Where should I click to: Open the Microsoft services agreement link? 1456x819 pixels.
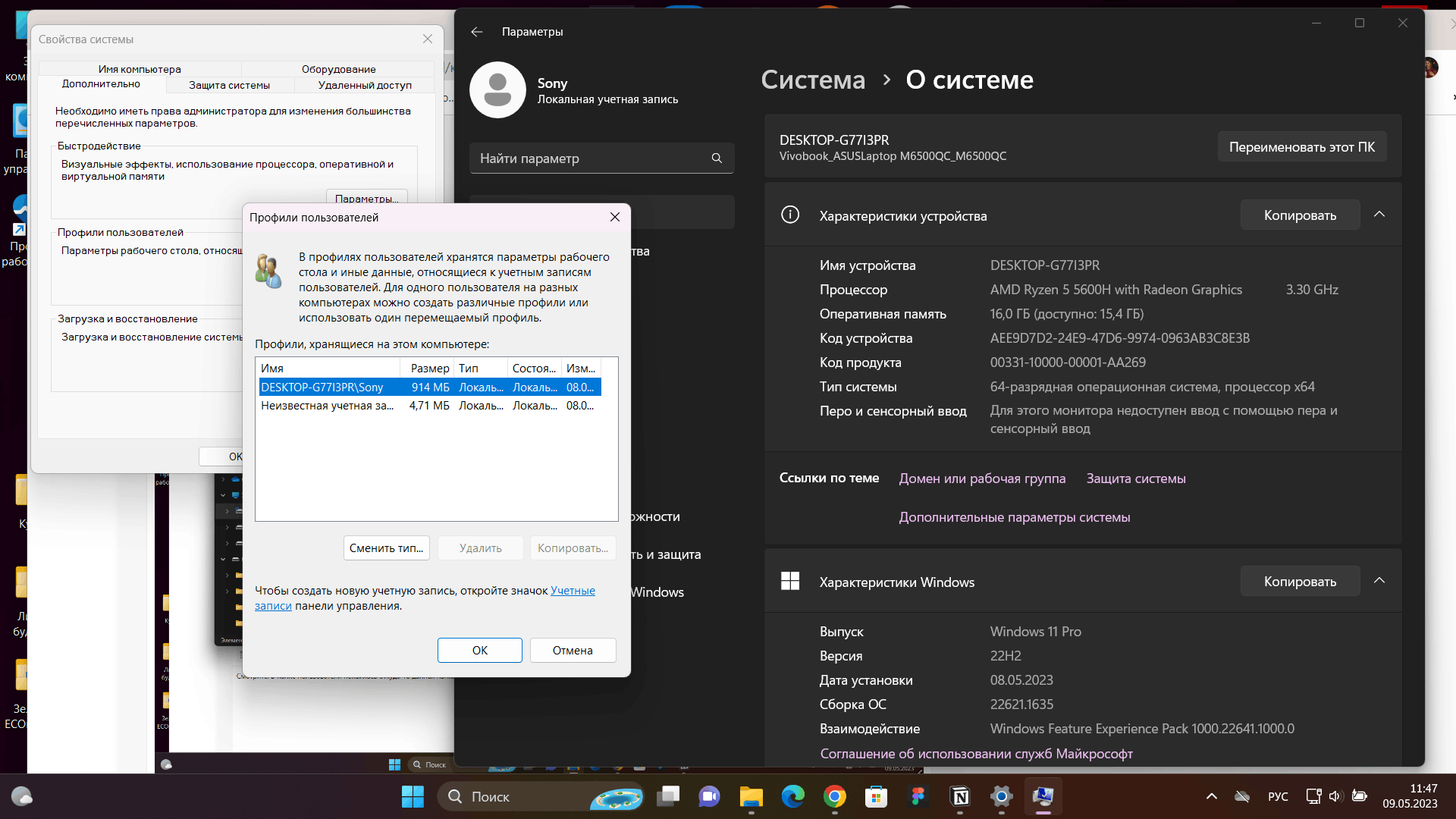(976, 754)
